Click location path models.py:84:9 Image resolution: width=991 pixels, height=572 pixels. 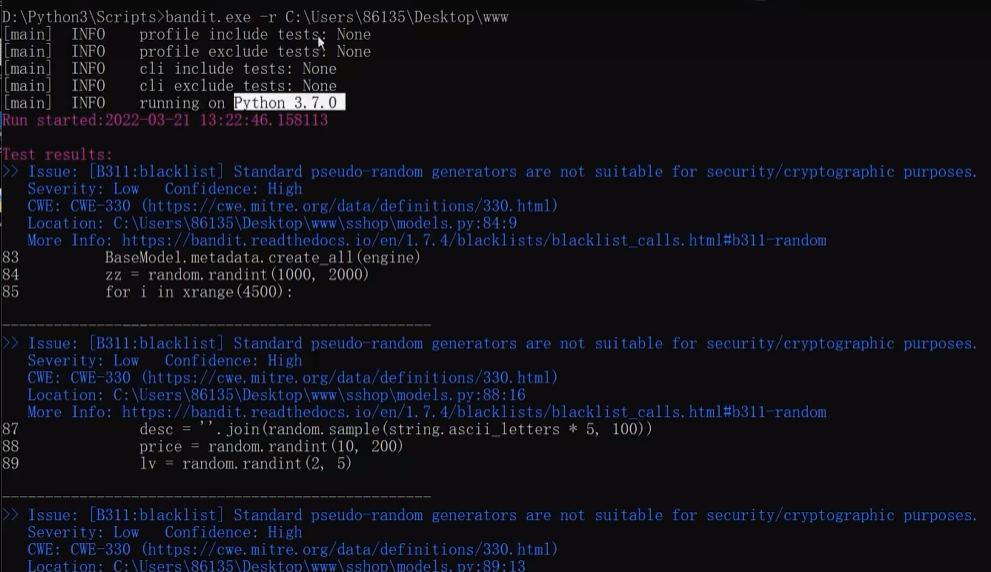(315, 223)
